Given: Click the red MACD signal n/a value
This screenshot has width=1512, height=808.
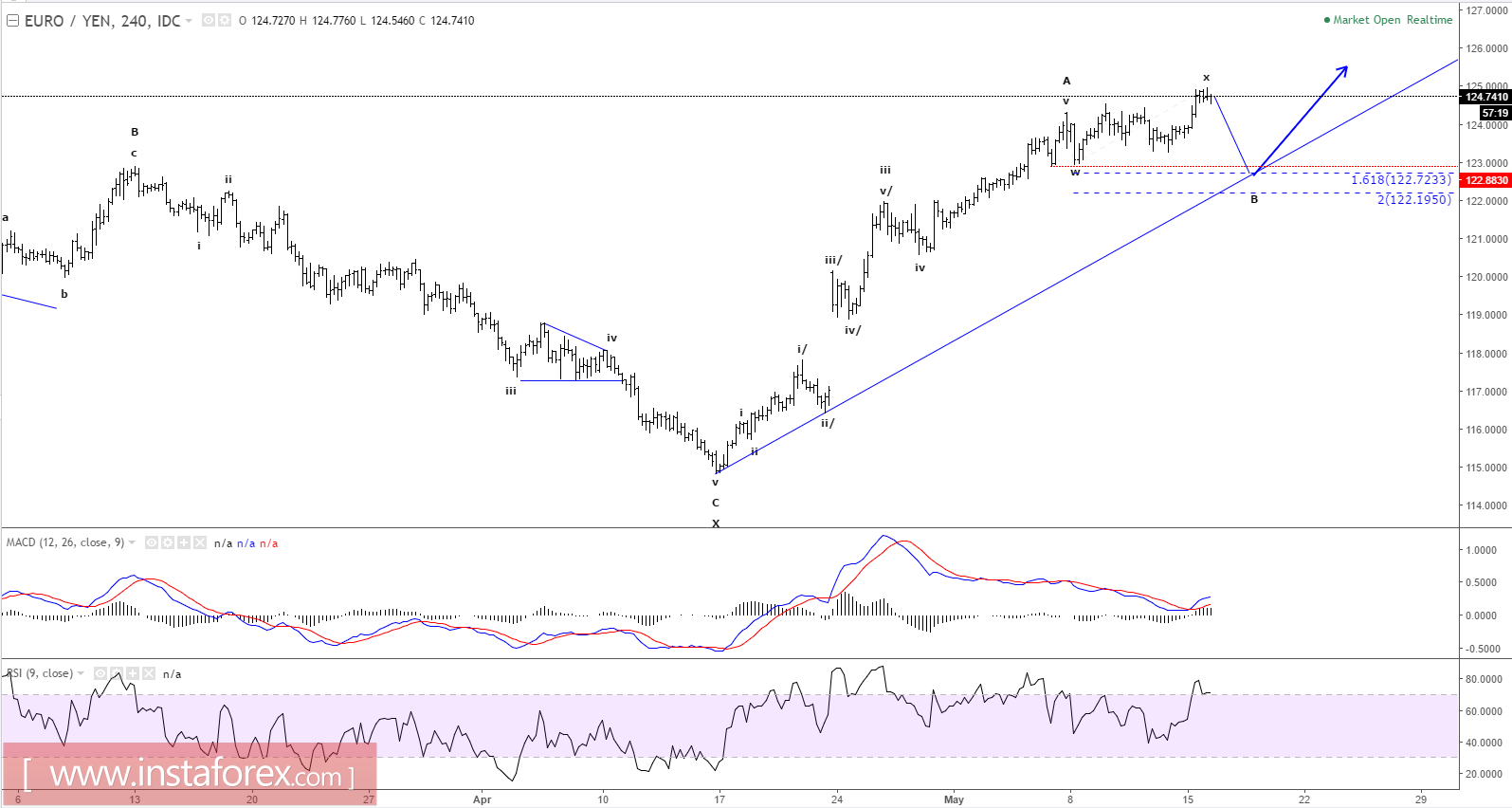Looking at the screenshot, I should pos(269,543).
